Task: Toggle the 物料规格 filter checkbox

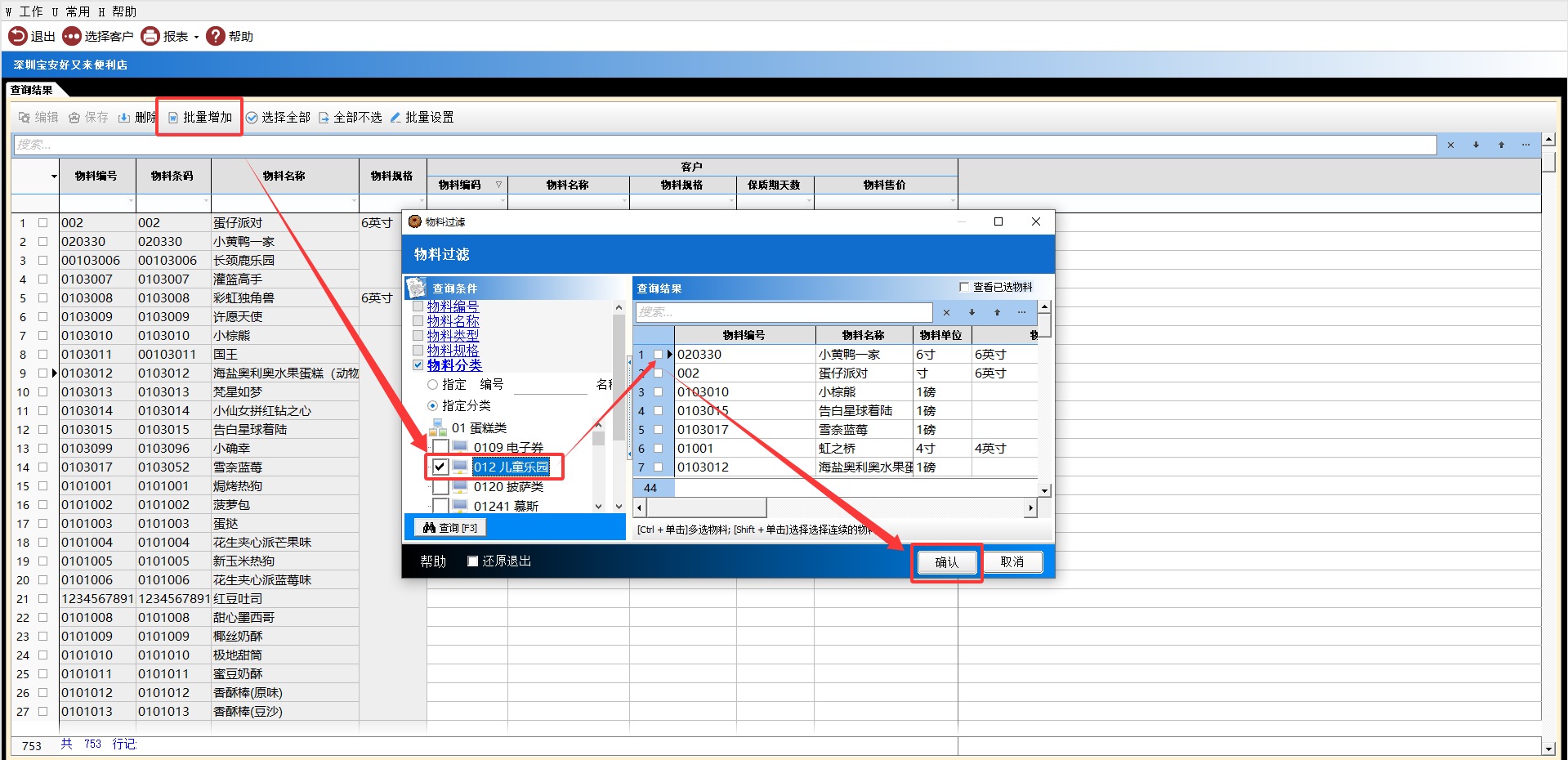Action: click(418, 351)
